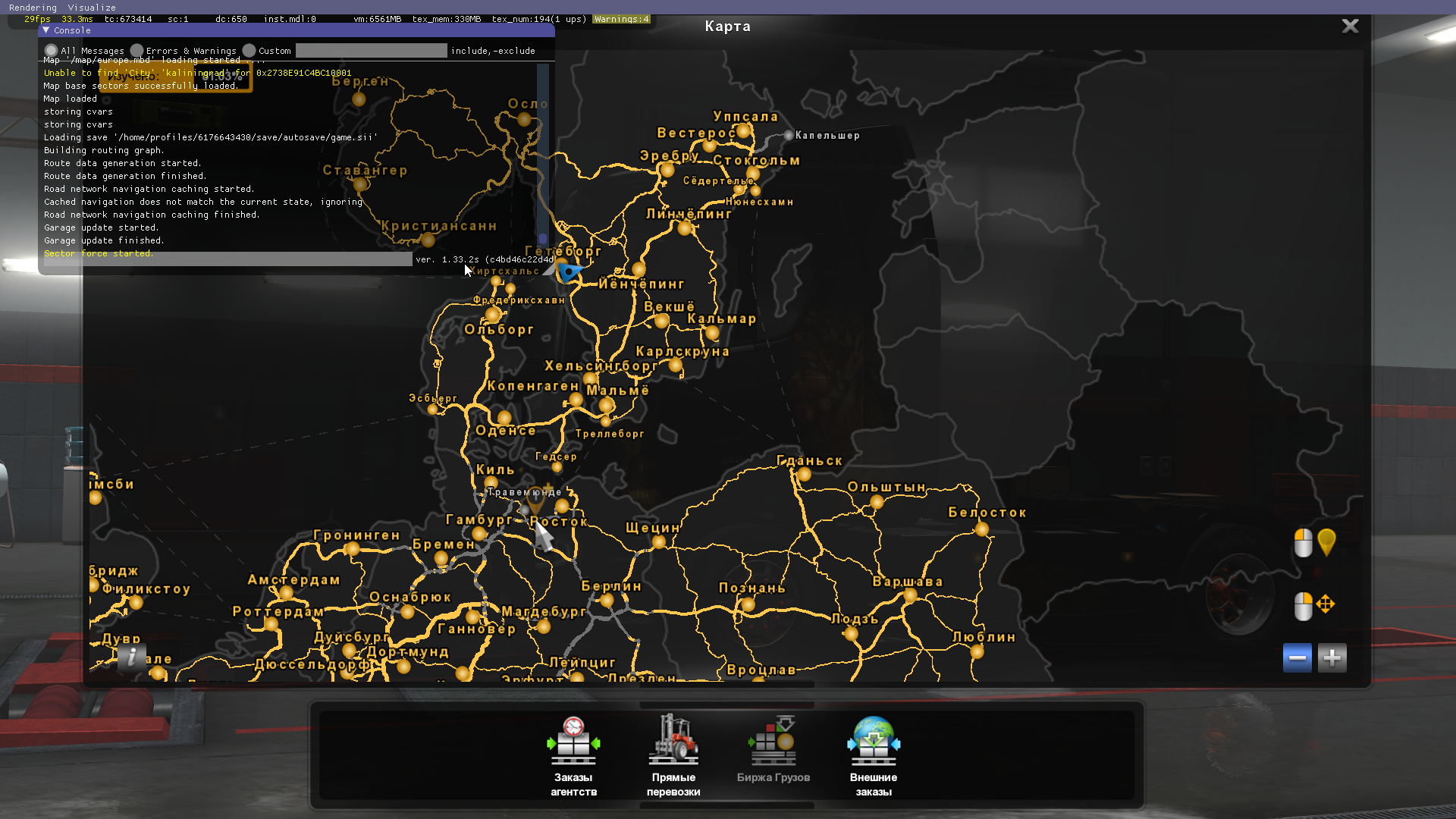Click the Вестерос city marker
Screen dimensions: 1456x819
click(710, 146)
